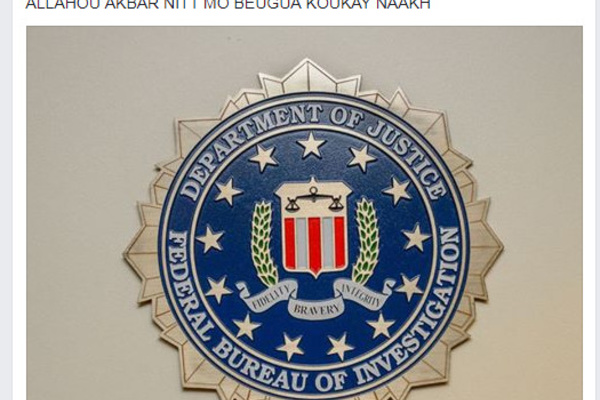Click the topmost star above the shield
This screenshot has width=600, height=400.
pyautogui.click(x=311, y=144)
